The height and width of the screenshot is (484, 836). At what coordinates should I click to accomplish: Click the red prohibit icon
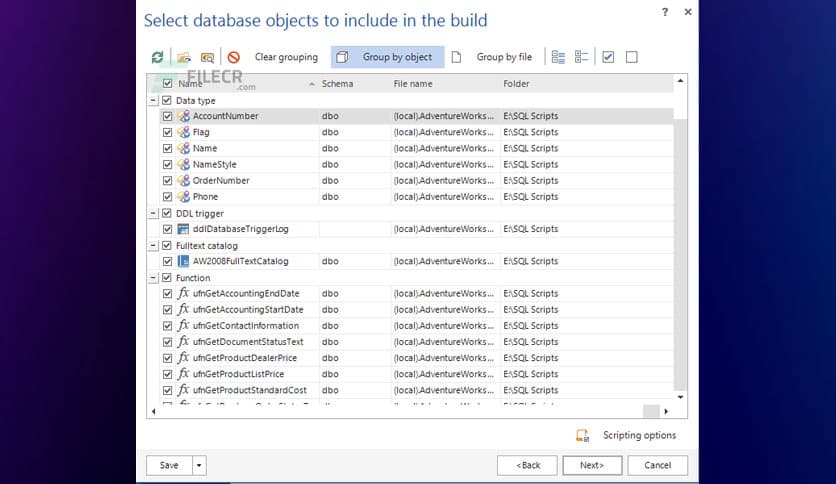(234, 57)
